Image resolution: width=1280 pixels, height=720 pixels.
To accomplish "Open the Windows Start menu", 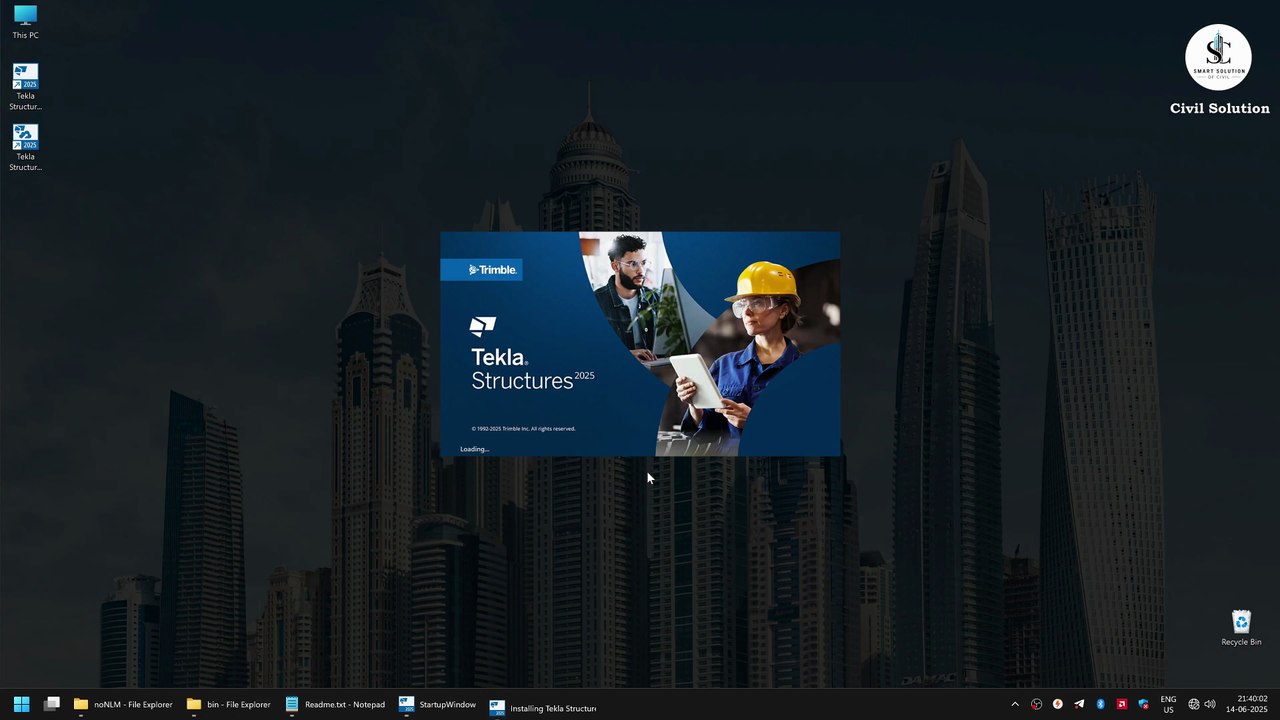I will (x=21, y=704).
